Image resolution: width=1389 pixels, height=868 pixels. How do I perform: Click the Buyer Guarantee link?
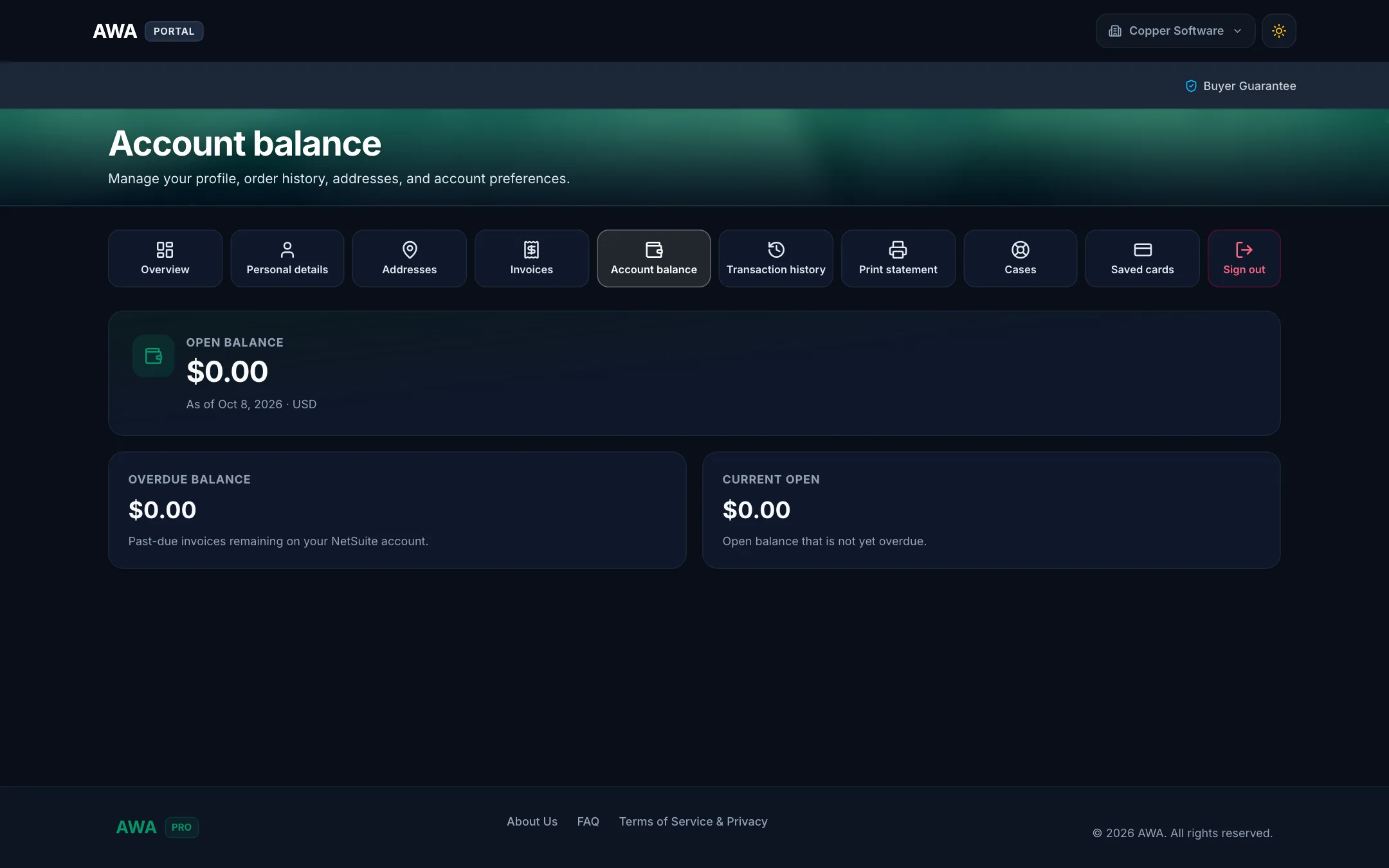(x=1241, y=86)
